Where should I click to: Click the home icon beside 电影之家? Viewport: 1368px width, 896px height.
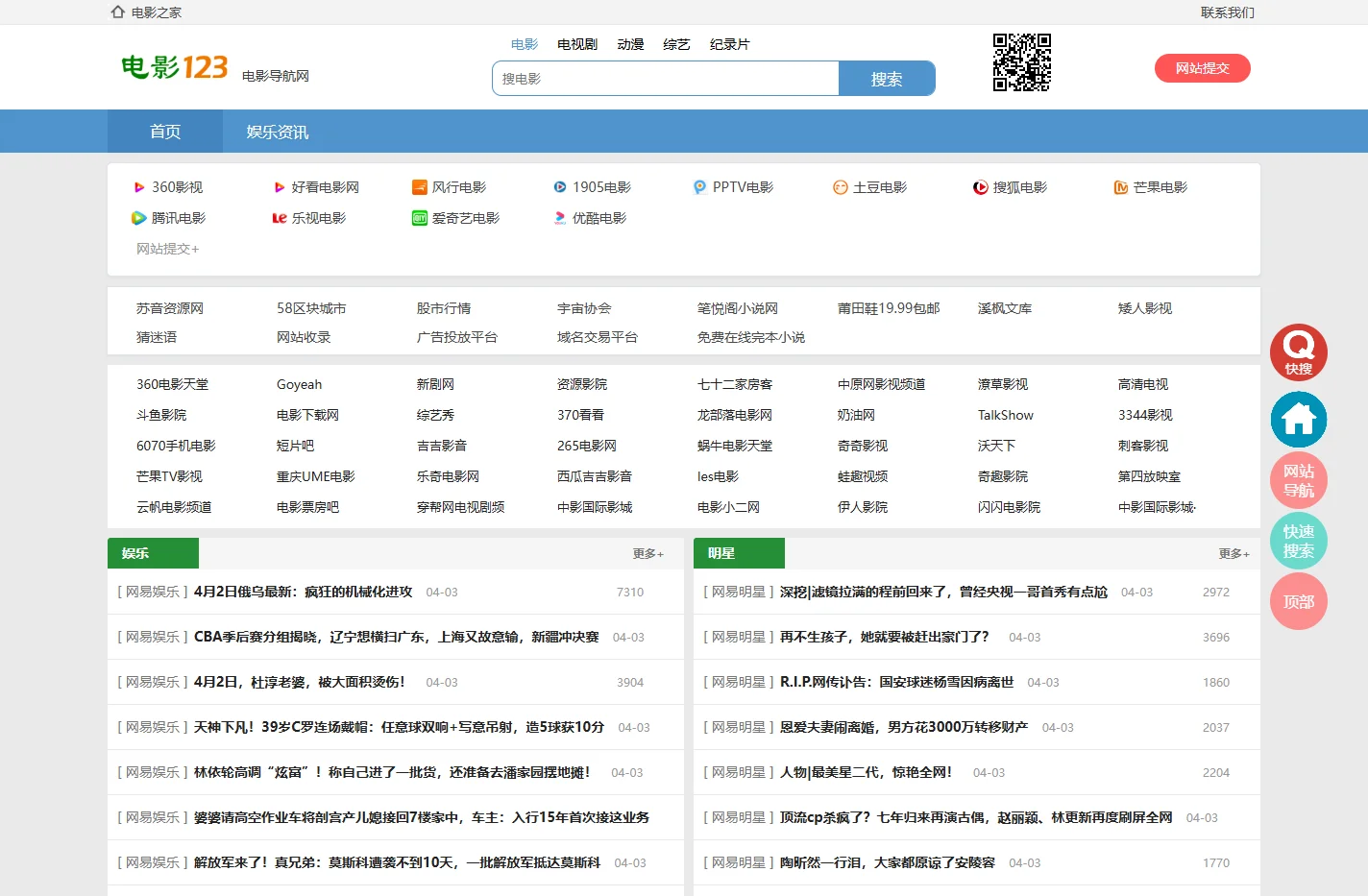[x=118, y=12]
